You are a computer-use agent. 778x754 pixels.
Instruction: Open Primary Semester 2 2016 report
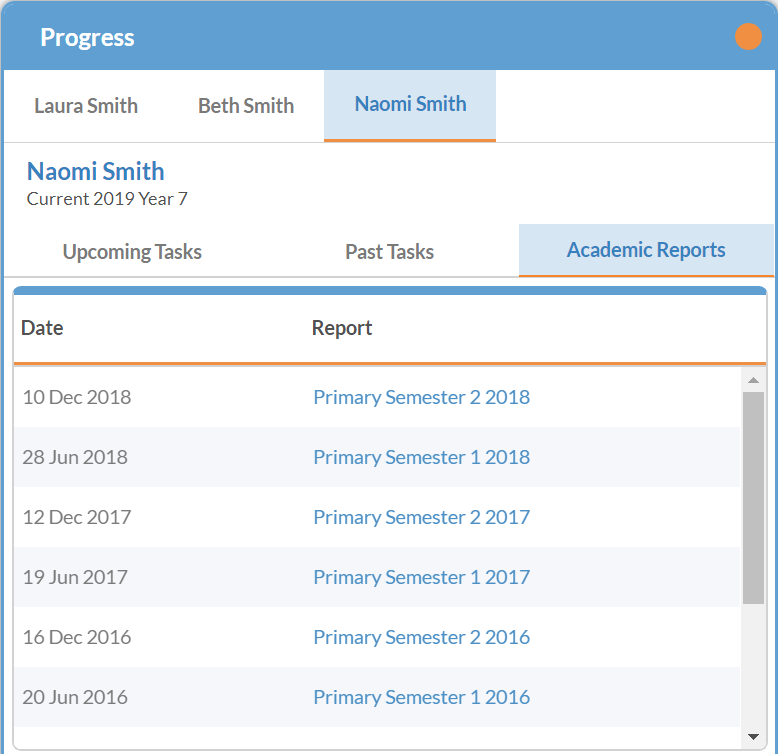point(421,637)
